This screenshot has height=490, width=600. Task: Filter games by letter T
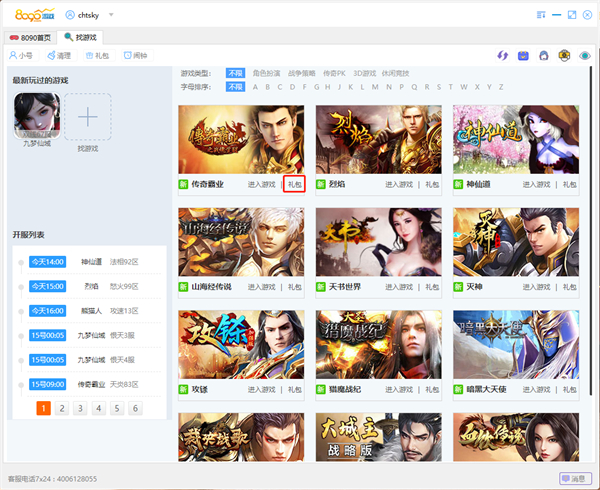pyautogui.click(x=451, y=87)
